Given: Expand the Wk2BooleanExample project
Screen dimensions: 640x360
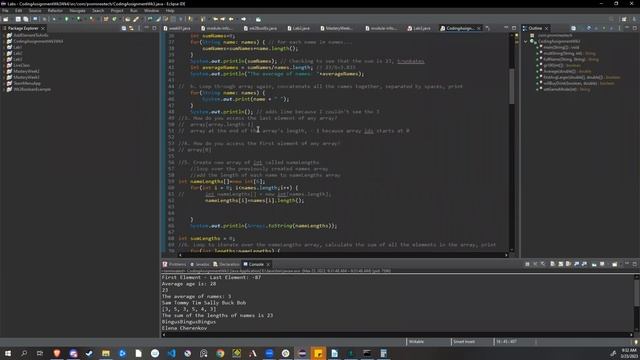Looking at the screenshot, I should pyautogui.click(x=4, y=89).
